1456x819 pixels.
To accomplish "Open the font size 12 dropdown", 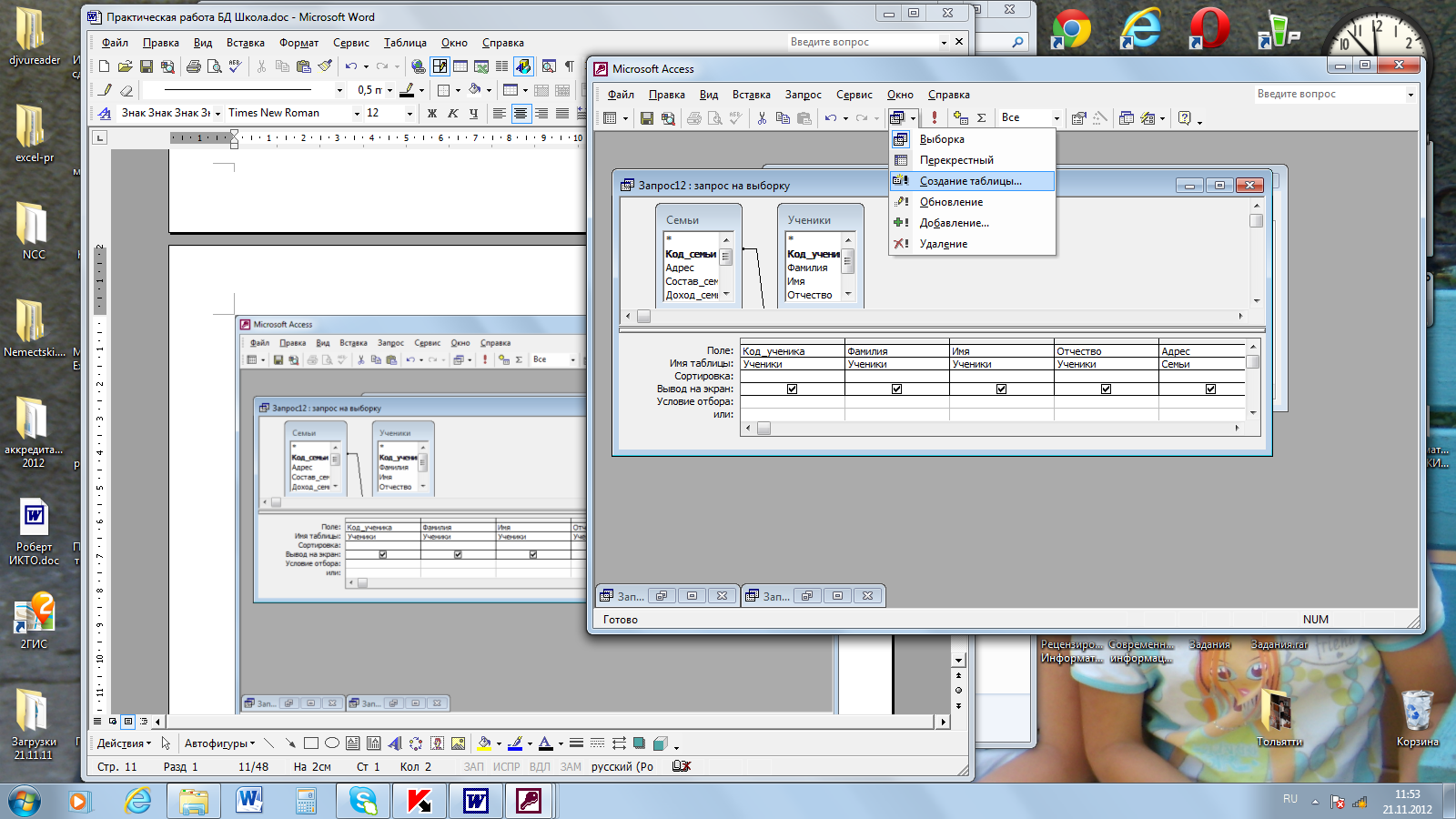I will coord(409,114).
